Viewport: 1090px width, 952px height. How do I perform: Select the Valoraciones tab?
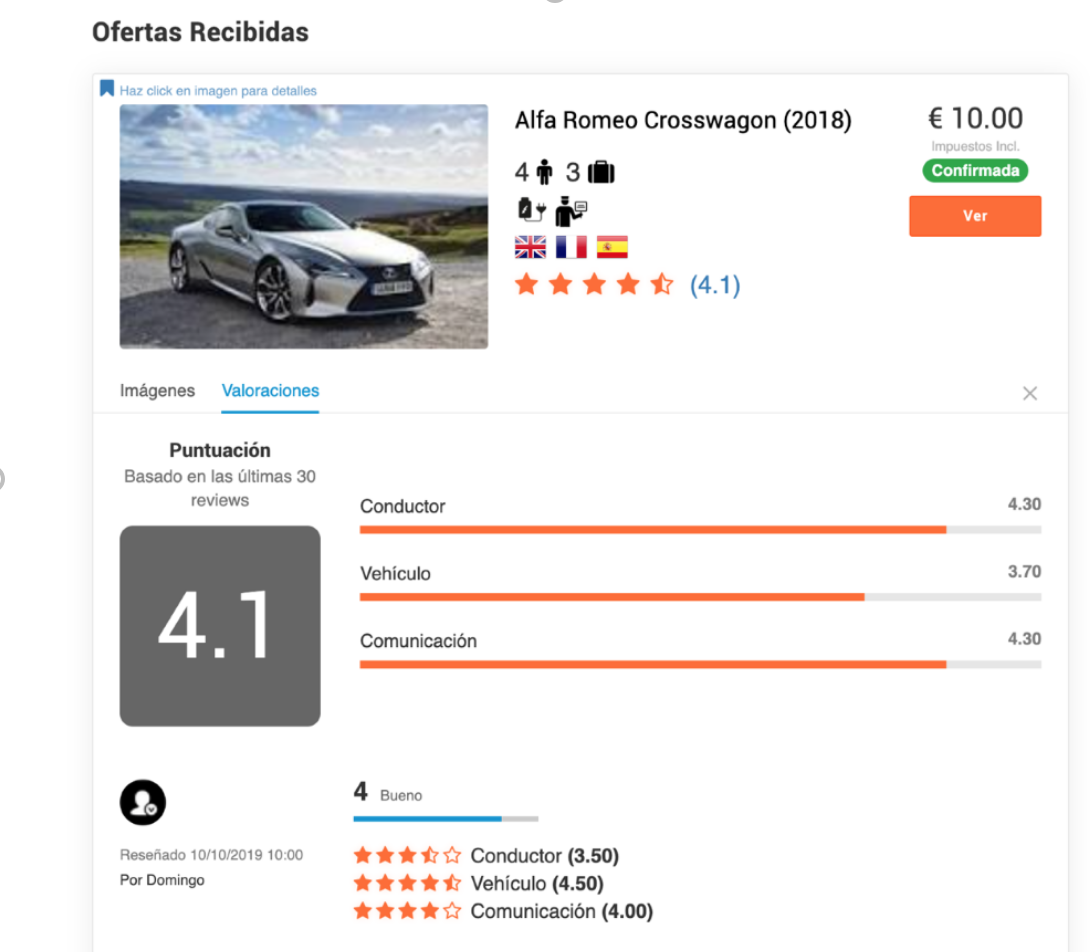(x=270, y=391)
